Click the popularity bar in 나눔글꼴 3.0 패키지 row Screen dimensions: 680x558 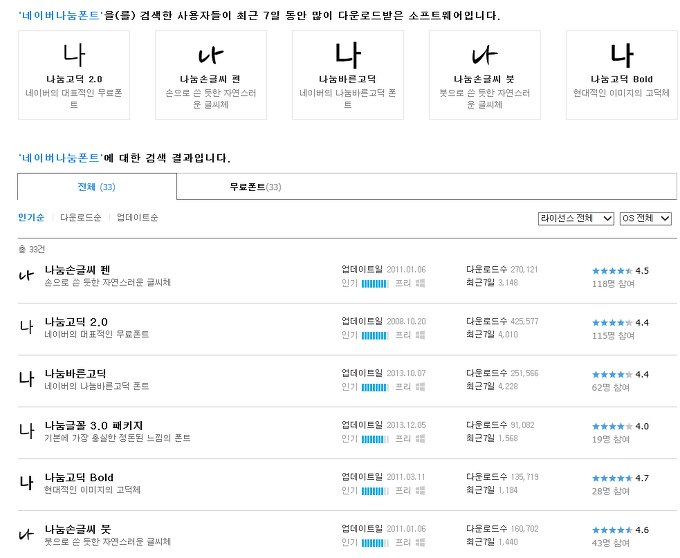[x=375, y=439]
